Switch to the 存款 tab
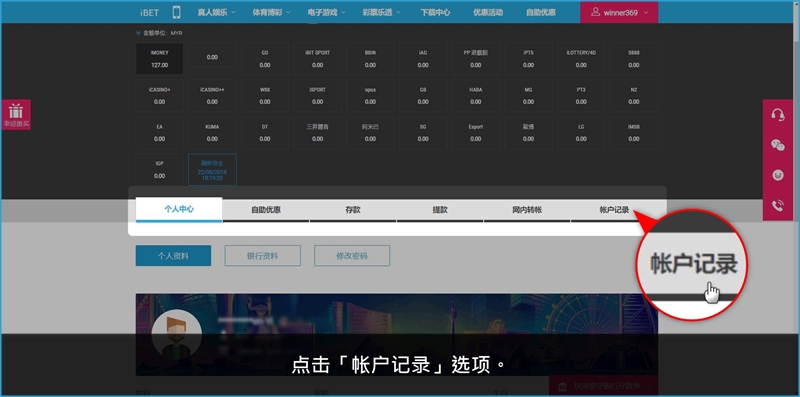Screen dimensions: 800x397 (353, 210)
